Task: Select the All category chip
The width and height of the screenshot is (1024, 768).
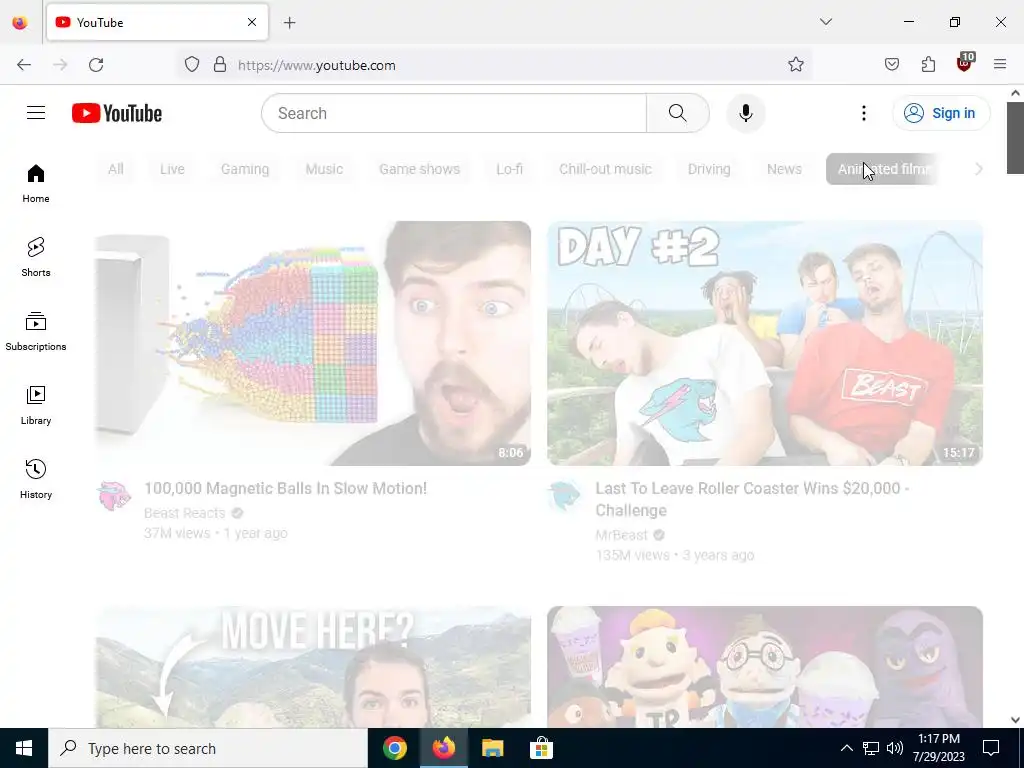Action: 116,169
